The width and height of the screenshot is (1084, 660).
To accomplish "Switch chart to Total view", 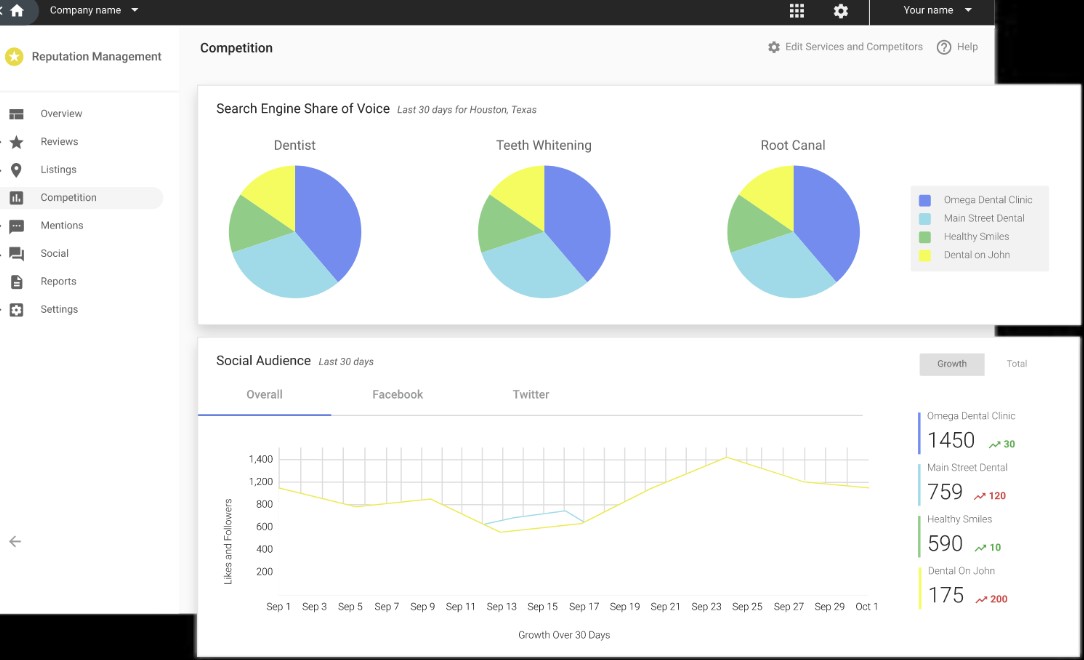I will point(1016,364).
